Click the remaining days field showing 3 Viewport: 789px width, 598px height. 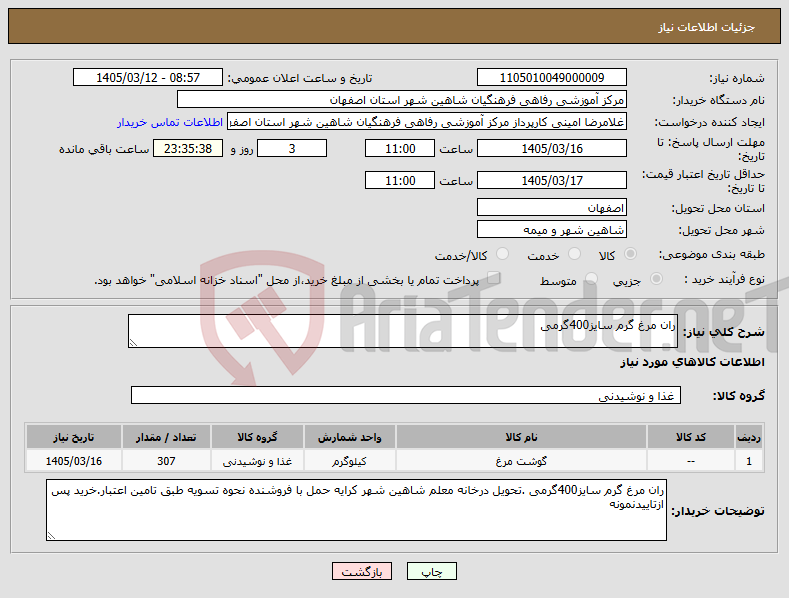292,148
